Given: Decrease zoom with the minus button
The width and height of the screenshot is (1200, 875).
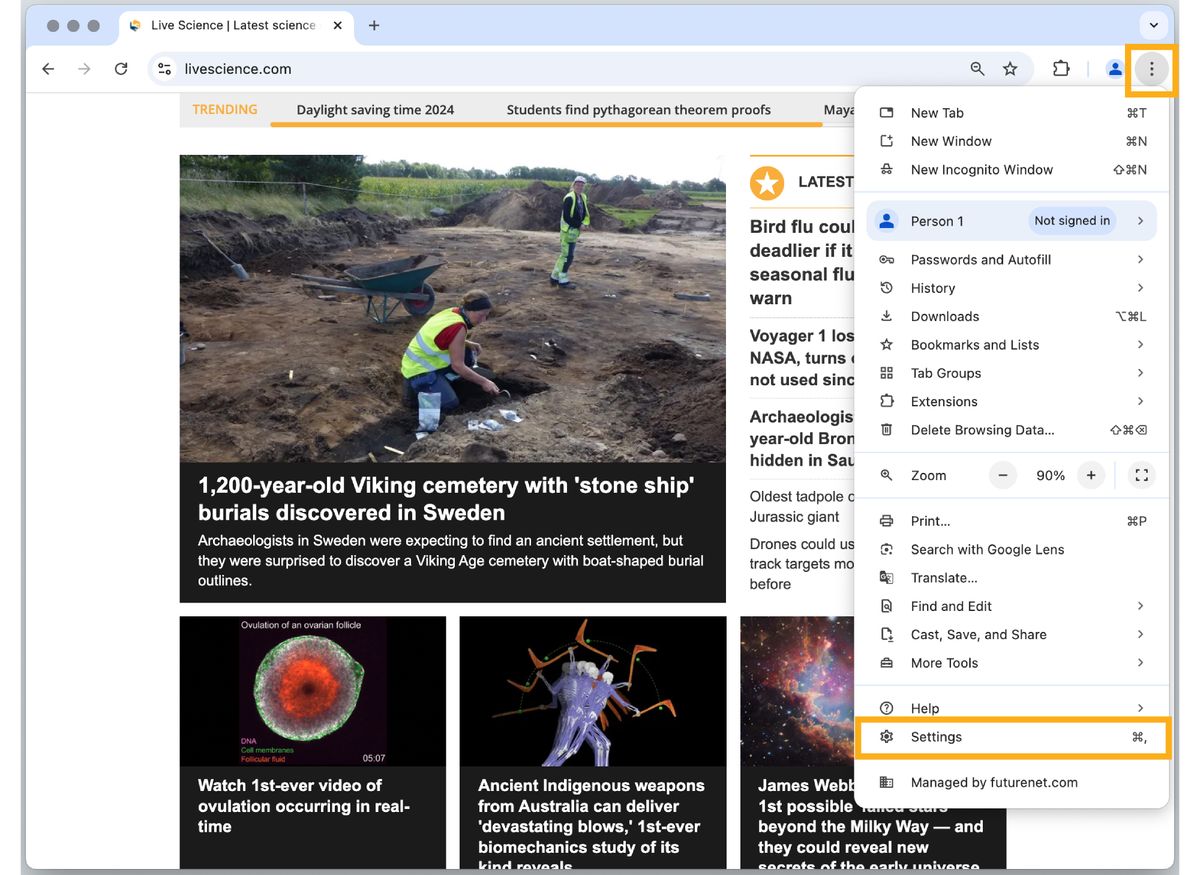Looking at the screenshot, I should [1003, 475].
